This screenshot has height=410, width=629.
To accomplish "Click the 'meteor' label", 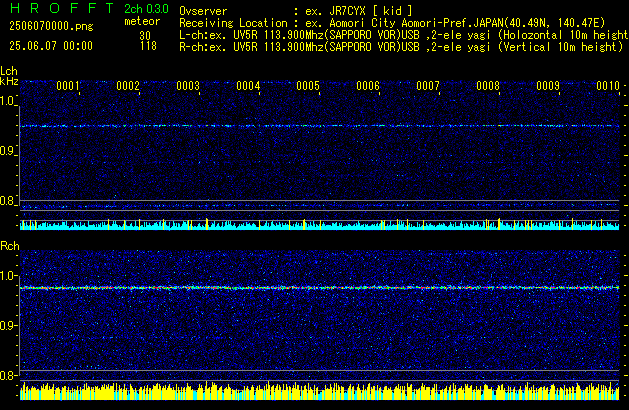I will (142, 21).
